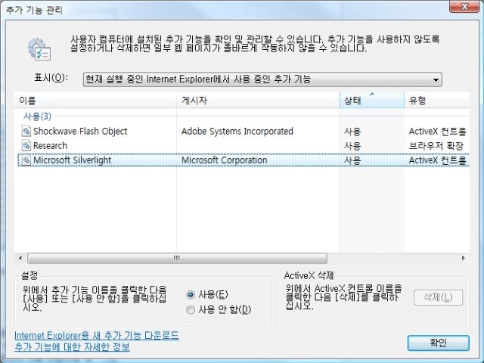Sort by the 이름 column header
This screenshot has width=484, height=363.
[95, 100]
